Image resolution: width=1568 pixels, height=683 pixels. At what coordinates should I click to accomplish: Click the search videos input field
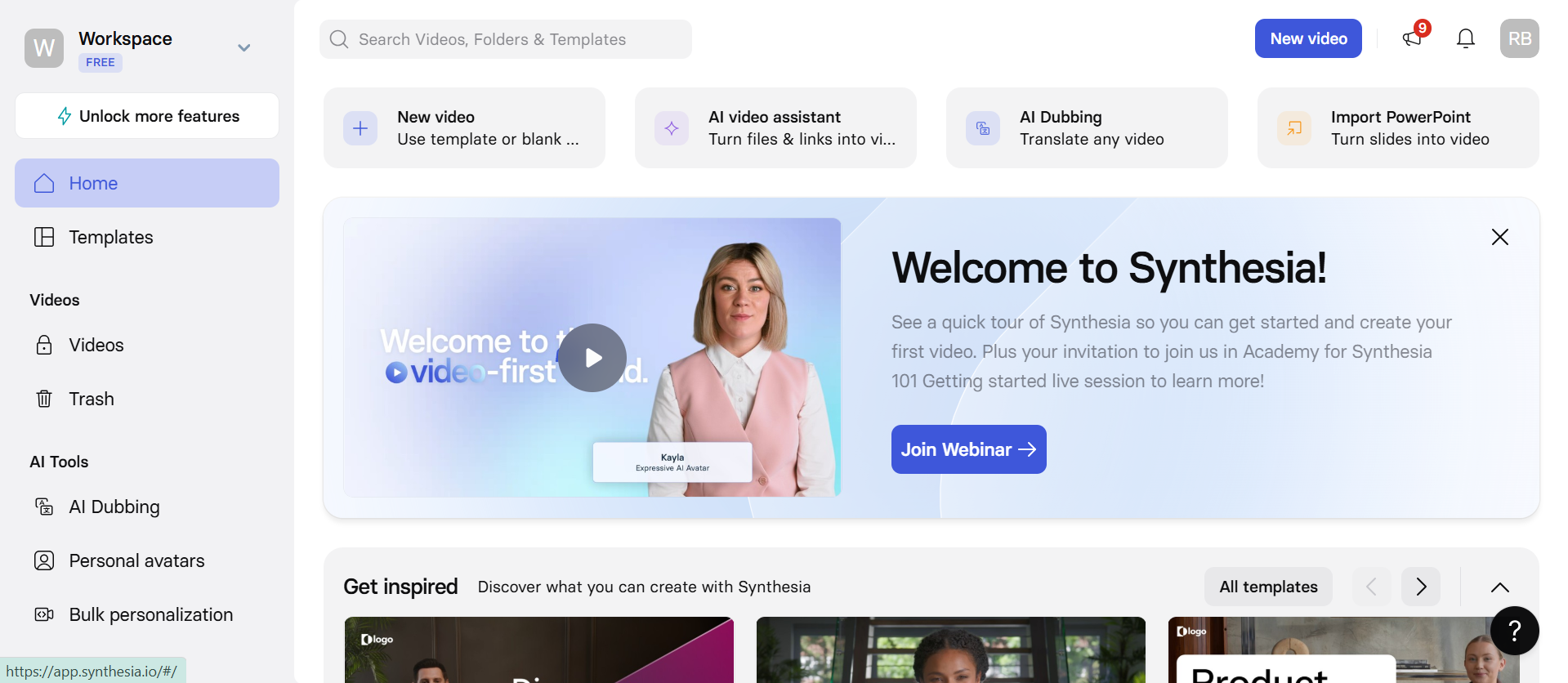click(x=507, y=39)
